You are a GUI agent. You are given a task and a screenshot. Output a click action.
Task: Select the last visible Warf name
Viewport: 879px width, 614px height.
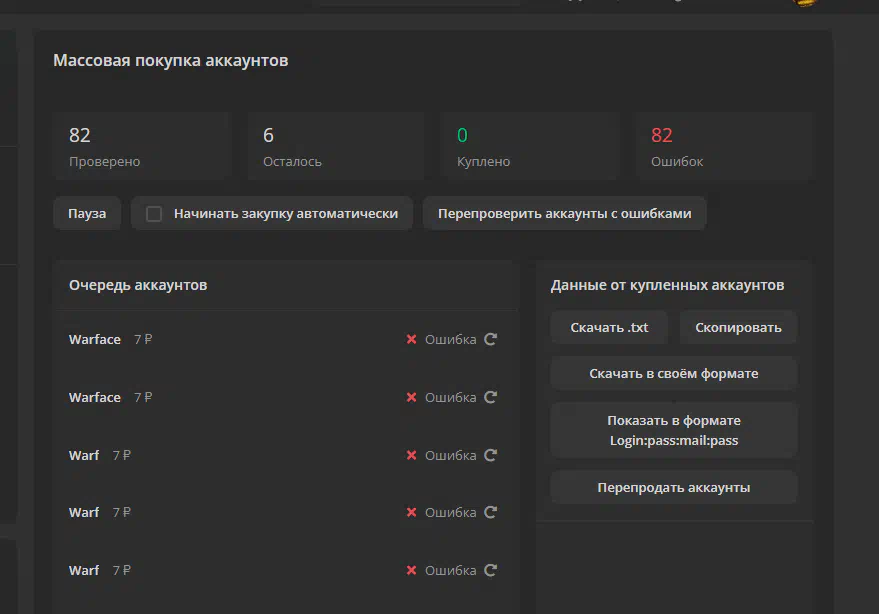pos(84,570)
